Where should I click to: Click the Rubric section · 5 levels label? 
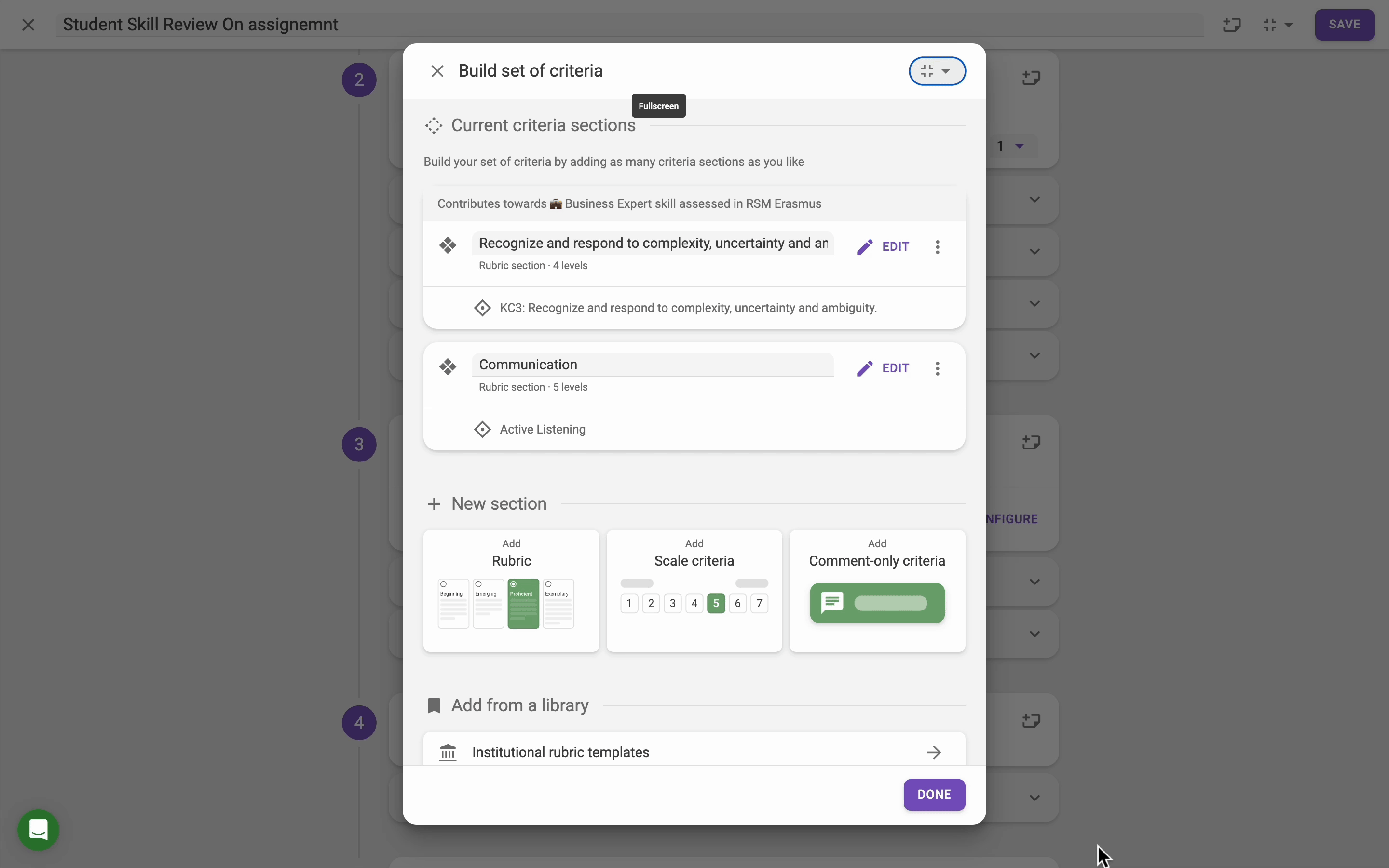[533, 388]
